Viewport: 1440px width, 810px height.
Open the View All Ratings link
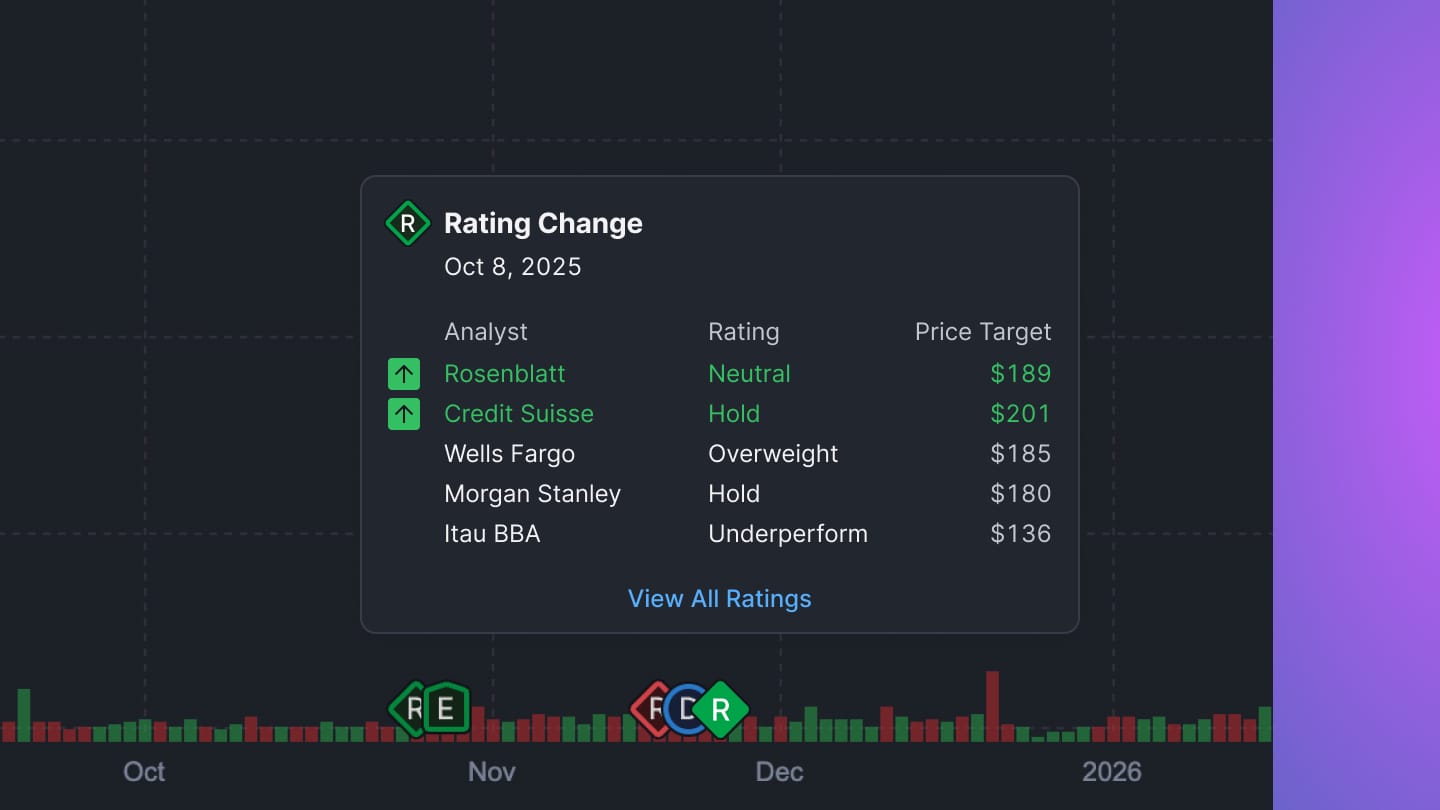[x=719, y=598]
